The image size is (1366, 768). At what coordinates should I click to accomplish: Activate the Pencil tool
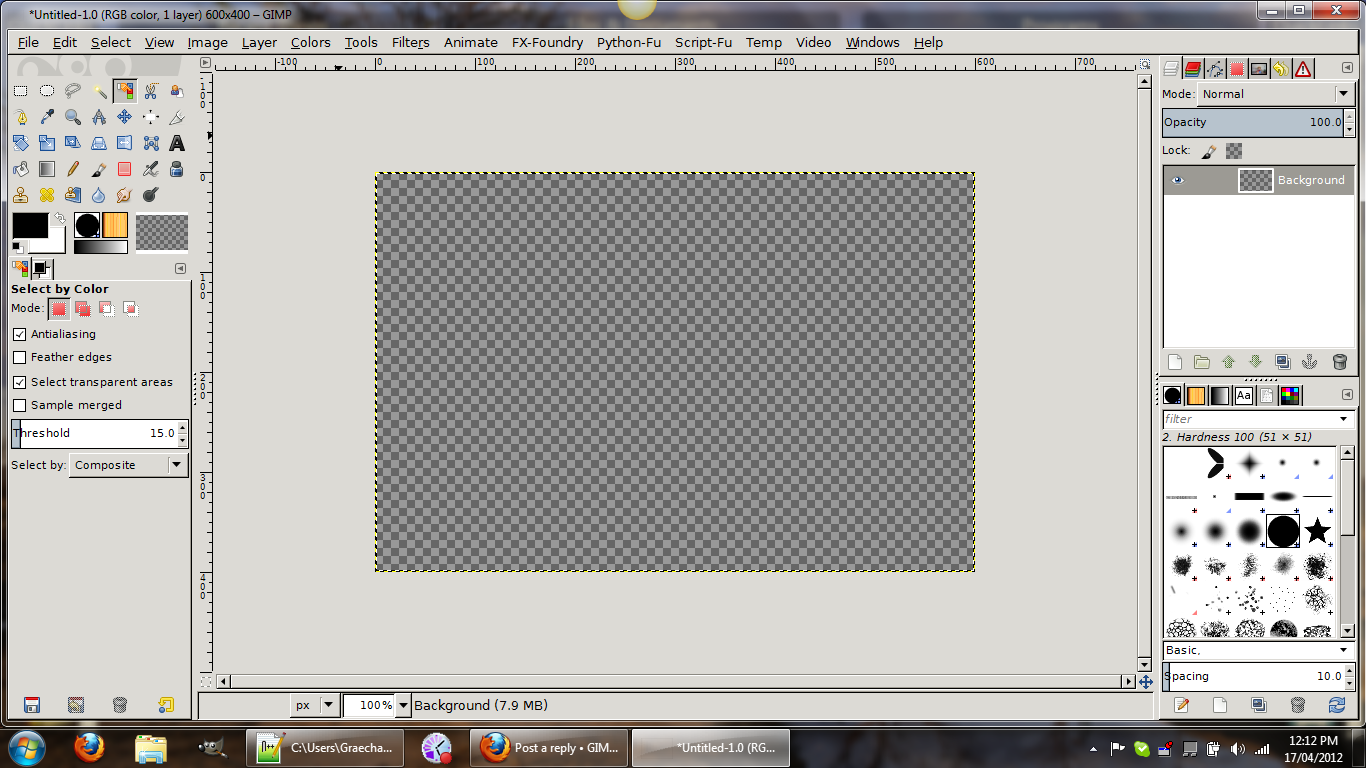coord(73,169)
